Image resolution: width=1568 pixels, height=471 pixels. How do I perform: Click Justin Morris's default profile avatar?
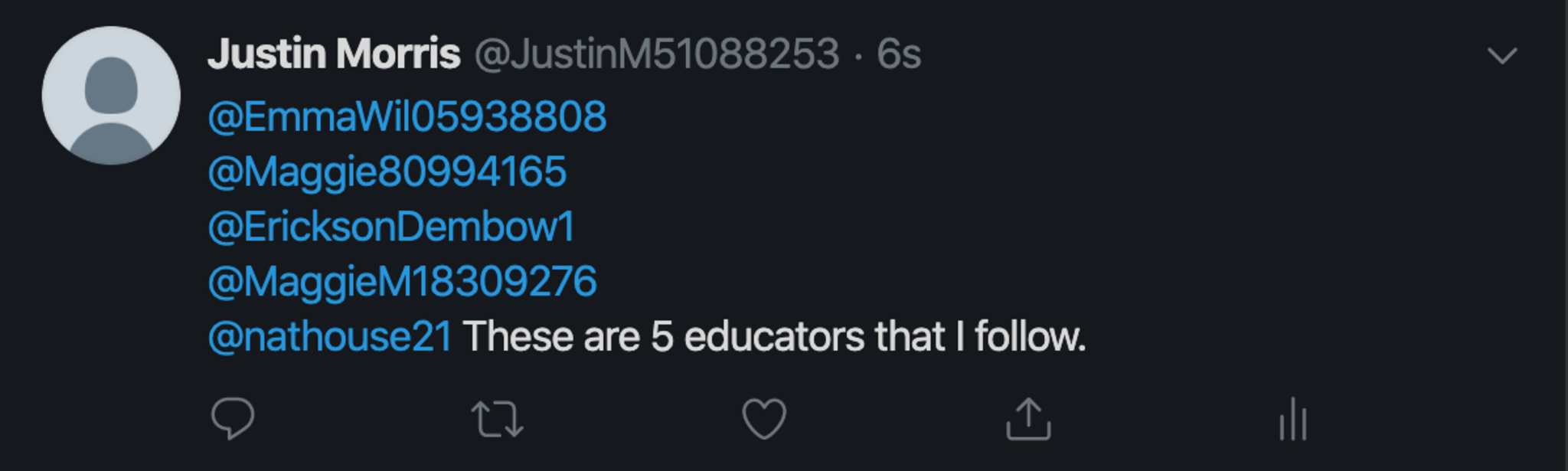point(111,96)
